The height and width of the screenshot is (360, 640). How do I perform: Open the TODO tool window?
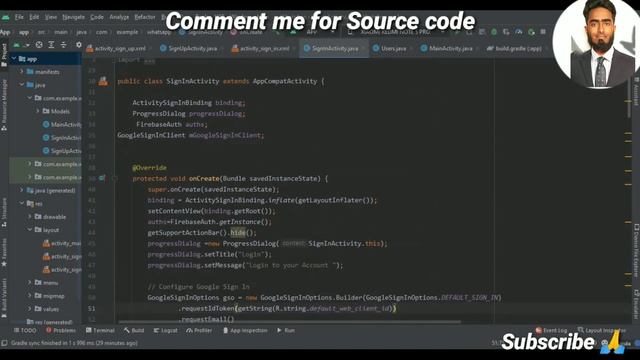click(25, 330)
